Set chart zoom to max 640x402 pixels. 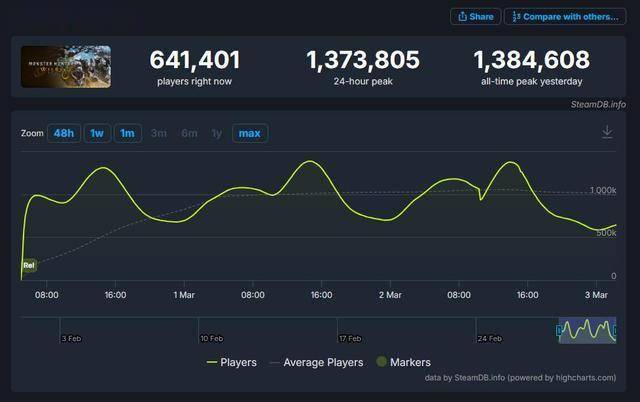click(250, 133)
